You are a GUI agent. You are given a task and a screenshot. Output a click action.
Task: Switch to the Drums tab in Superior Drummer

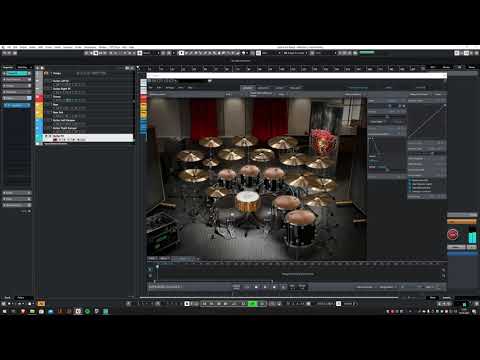247,88
